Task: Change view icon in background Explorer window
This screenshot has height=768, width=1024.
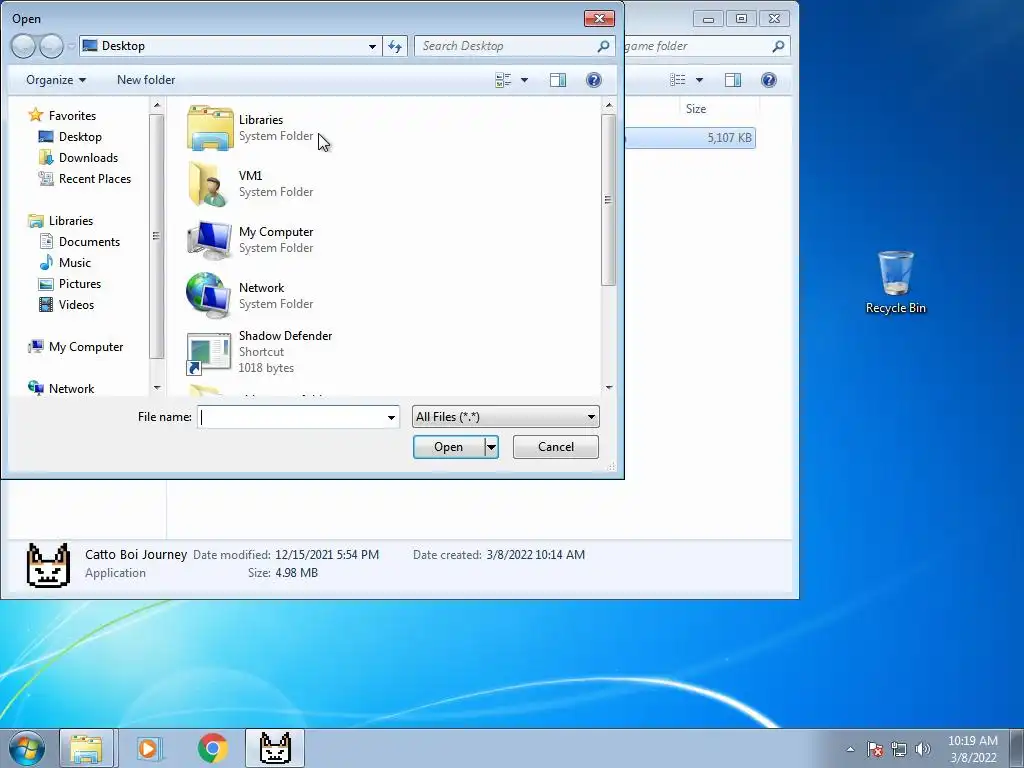Action: (x=678, y=80)
